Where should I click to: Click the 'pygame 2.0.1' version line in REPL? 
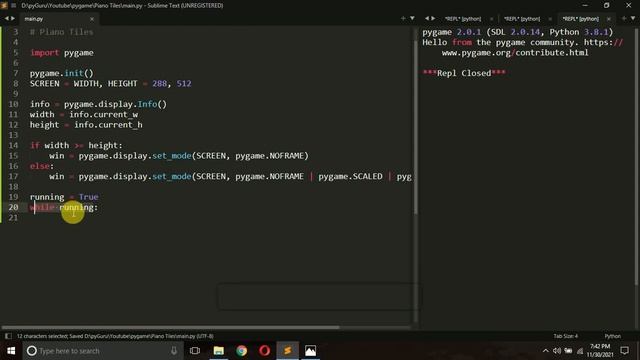click(518, 32)
